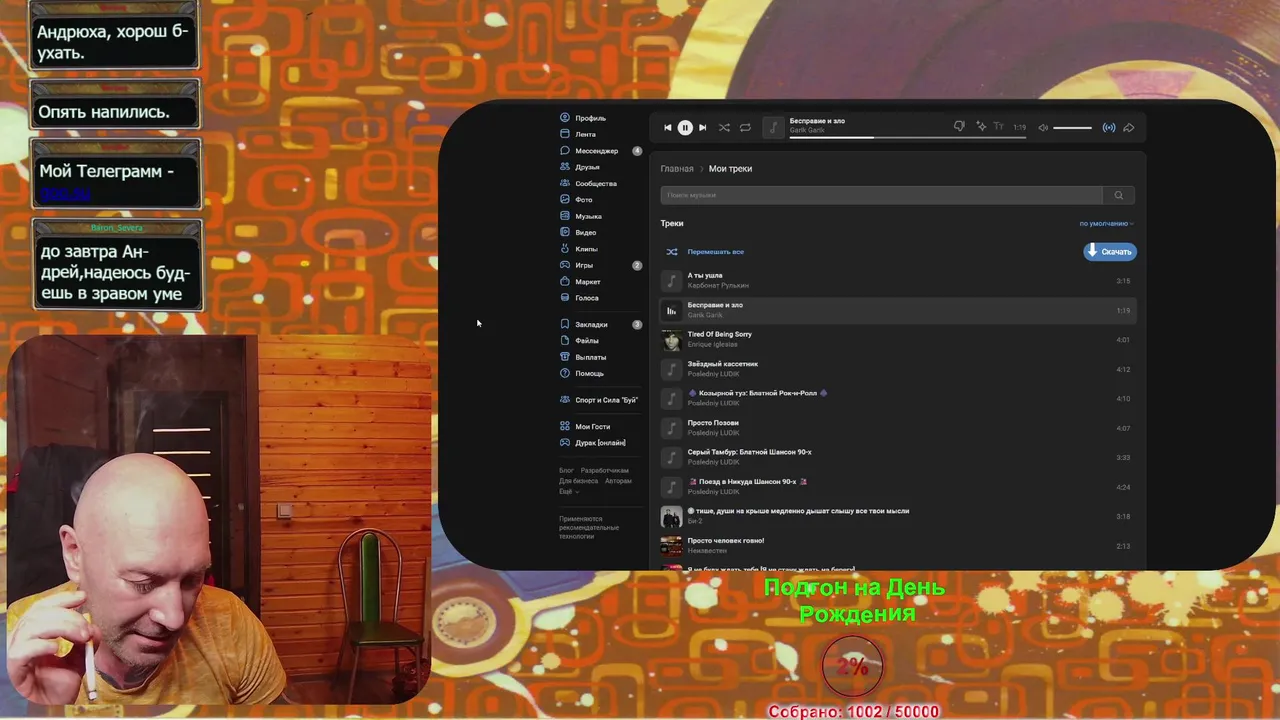Open the Фото section icon

[565, 200]
